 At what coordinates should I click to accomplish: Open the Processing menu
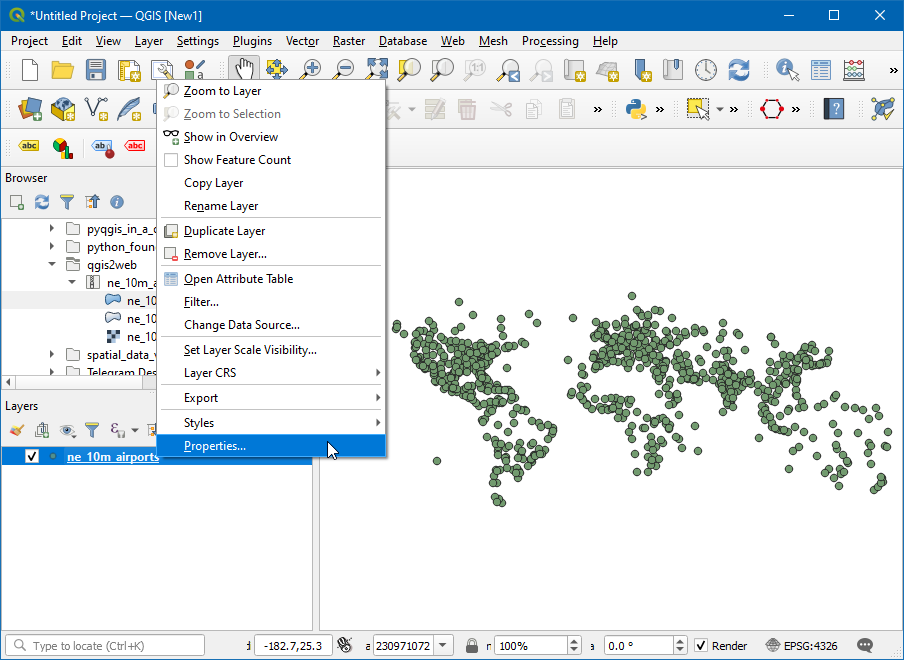click(550, 41)
